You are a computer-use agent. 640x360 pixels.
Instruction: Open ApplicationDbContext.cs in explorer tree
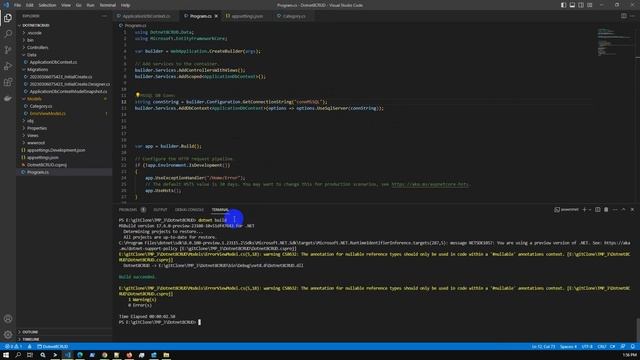point(53,62)
